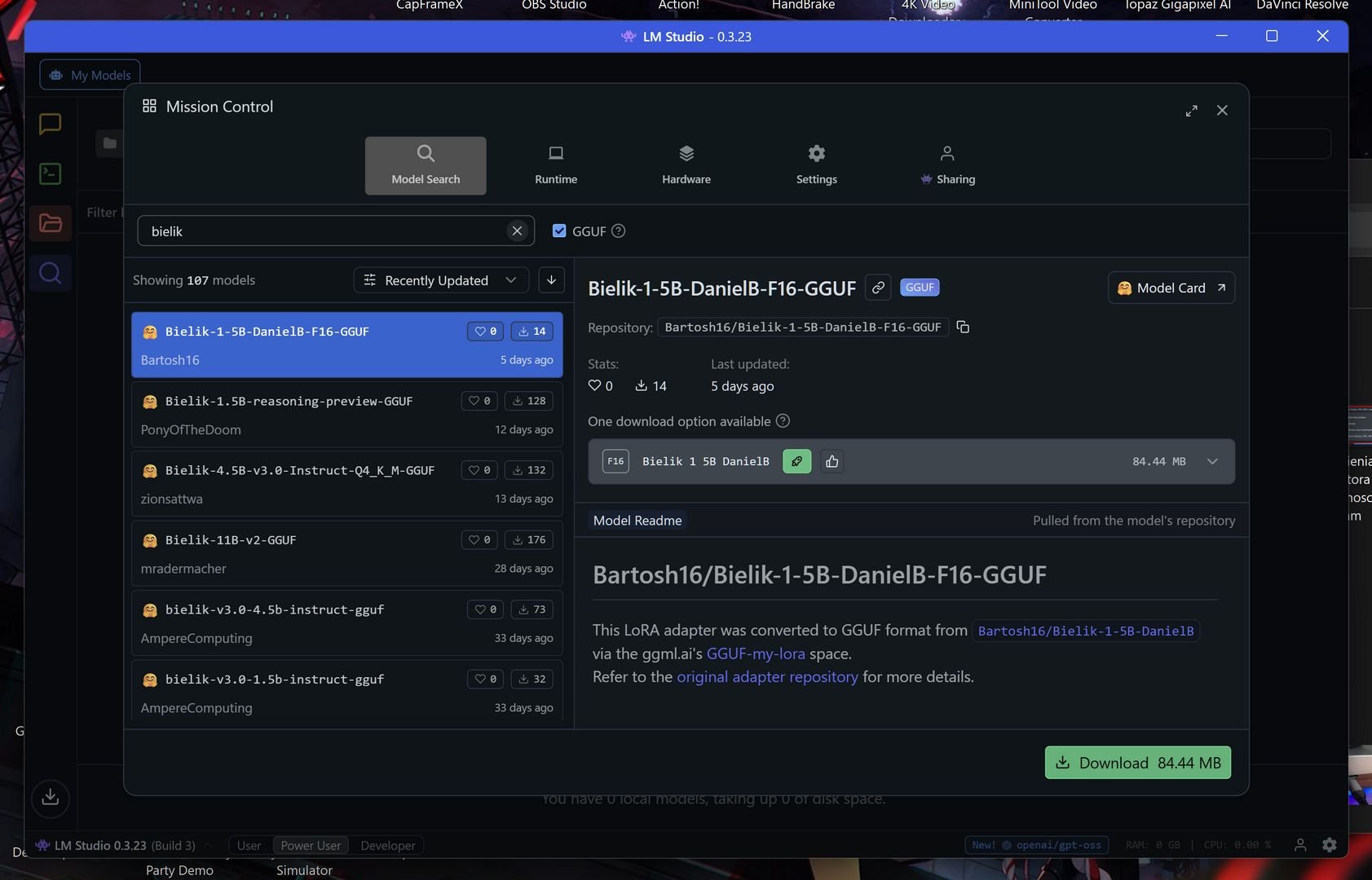The image size is (1372, 880).
Task: Click the F16 quantization badge
Action: coord(615,461)
